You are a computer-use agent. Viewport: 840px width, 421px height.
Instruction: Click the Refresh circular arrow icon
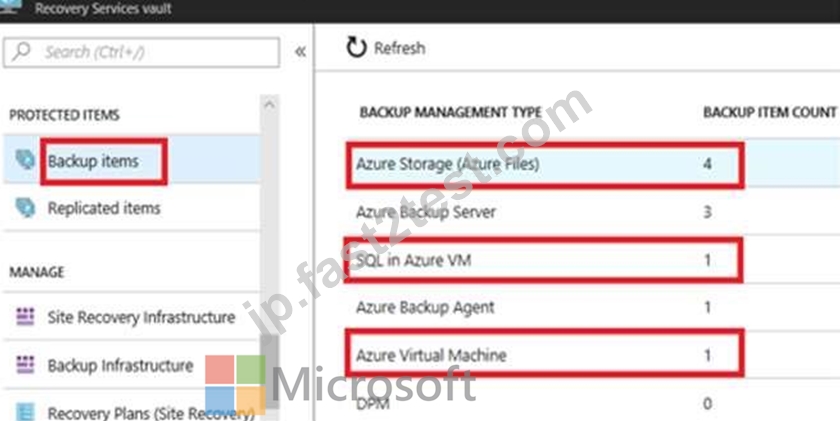tap(356, 48)
